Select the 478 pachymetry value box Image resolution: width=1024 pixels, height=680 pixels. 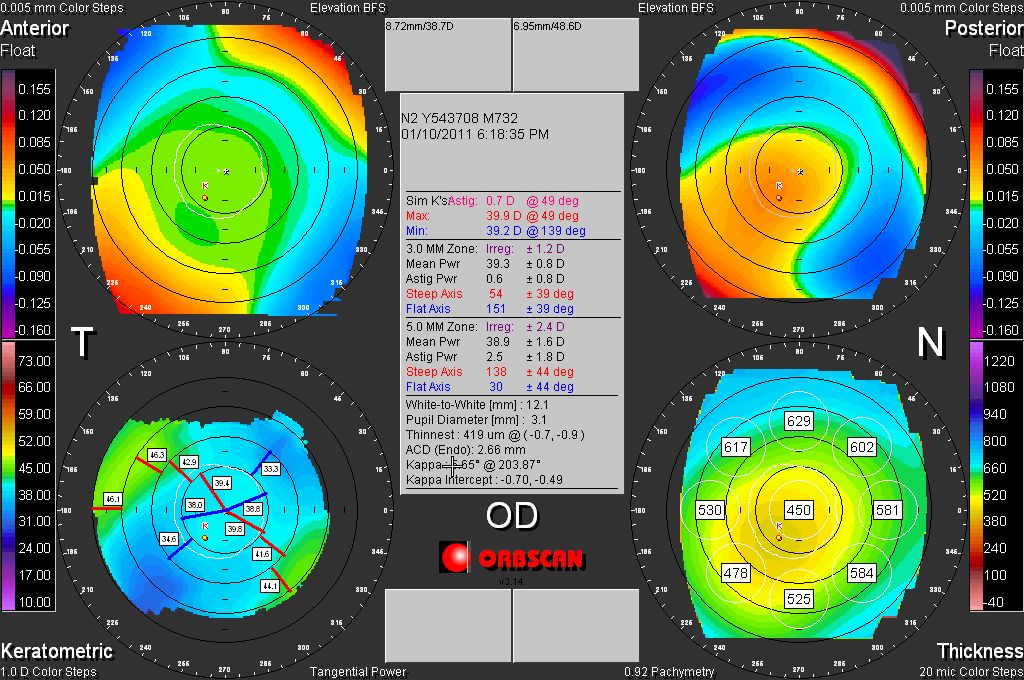(736, 573)
